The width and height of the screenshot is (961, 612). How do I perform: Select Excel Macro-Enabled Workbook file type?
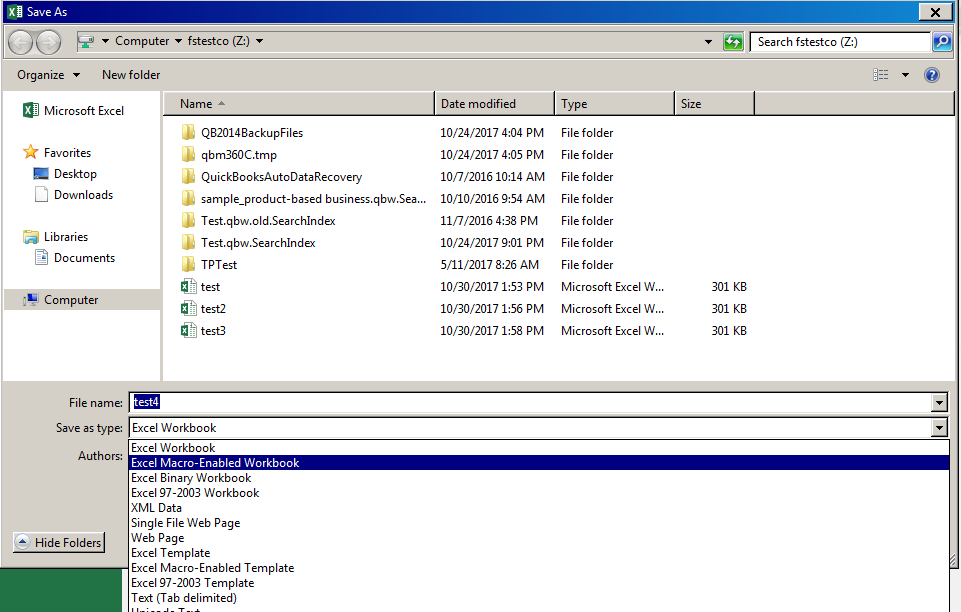point(539,463)
